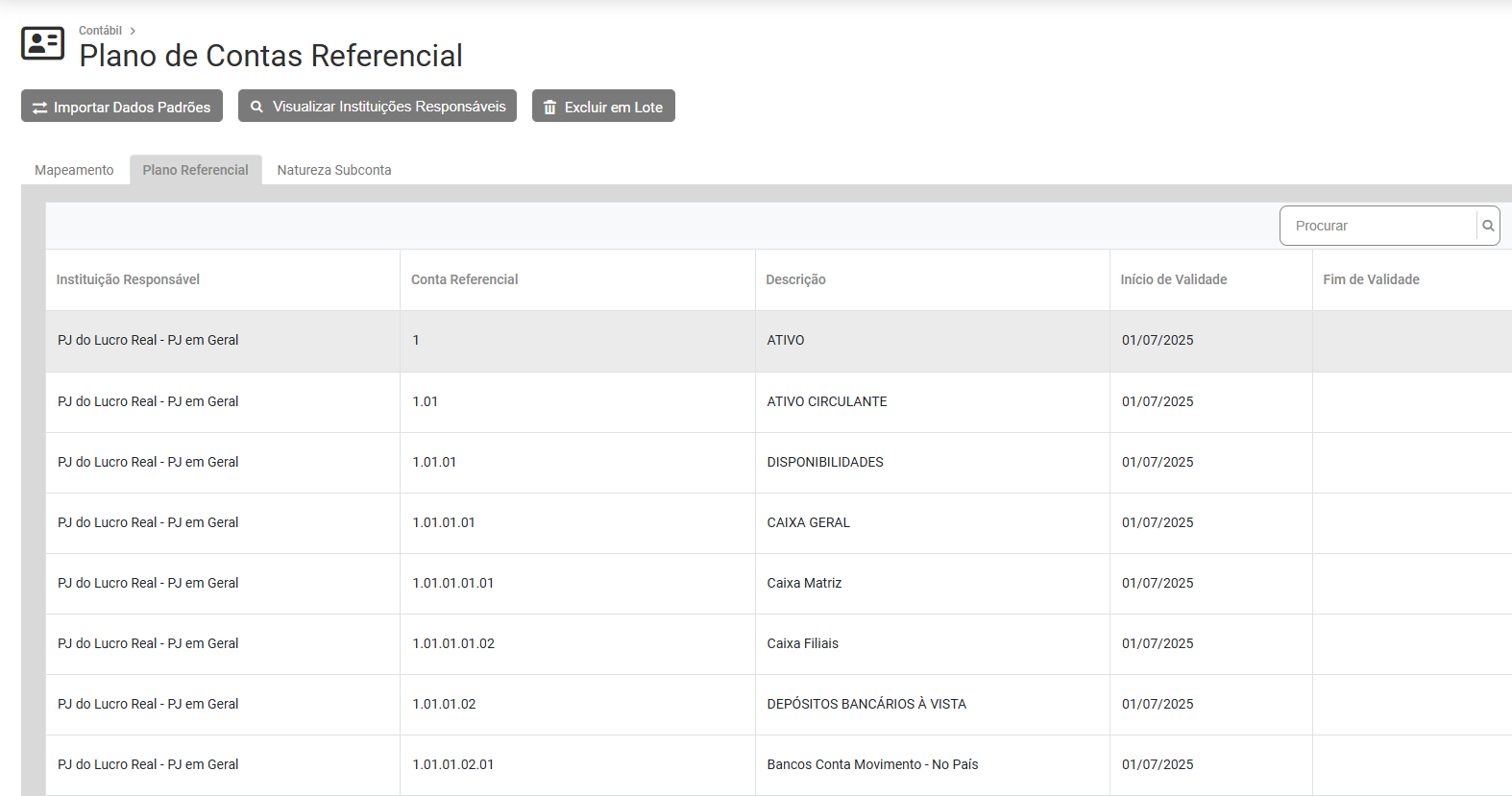Sort by Conta Referencial column header
Viewport: 1512px width, 796px height.
click(x=464, y=279)
